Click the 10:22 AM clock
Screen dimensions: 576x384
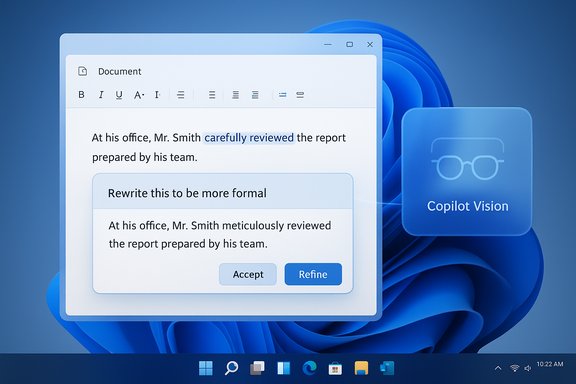tap(550, 364)
